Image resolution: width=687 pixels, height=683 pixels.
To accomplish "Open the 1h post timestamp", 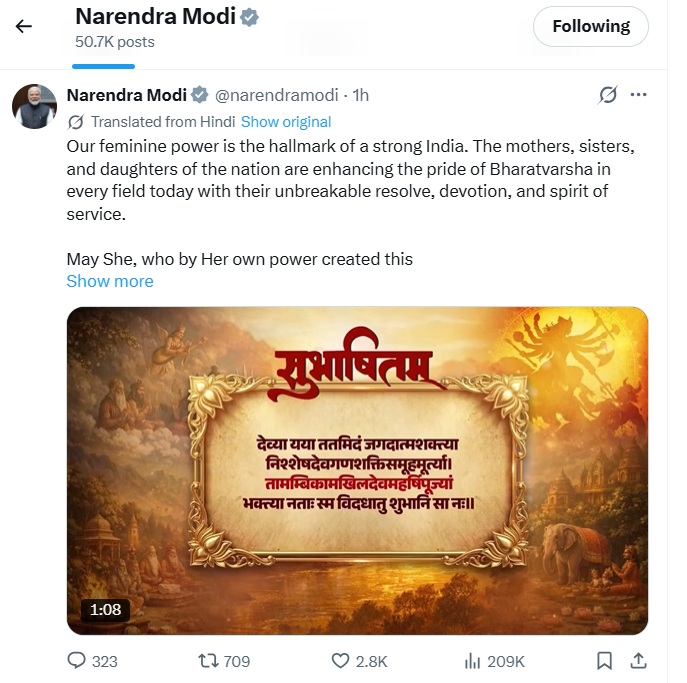I will coord(360,95).
